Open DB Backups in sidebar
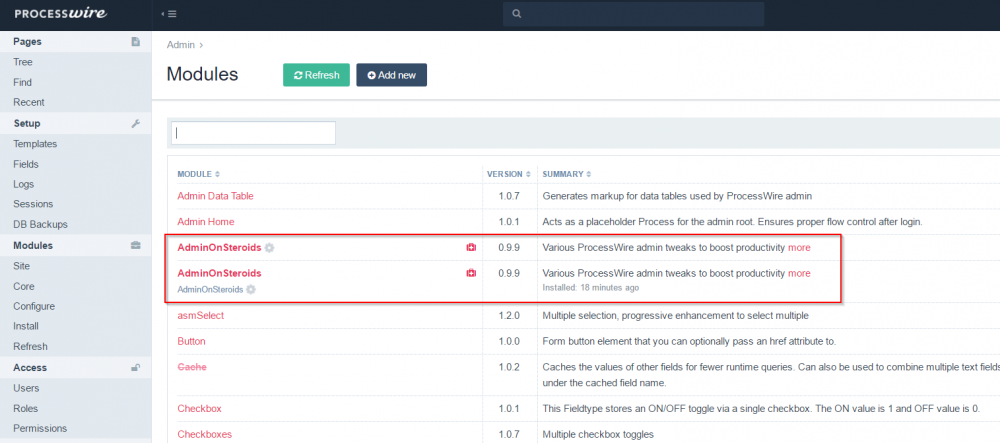This screenshot has width=1000, height=443. point(40,225)
